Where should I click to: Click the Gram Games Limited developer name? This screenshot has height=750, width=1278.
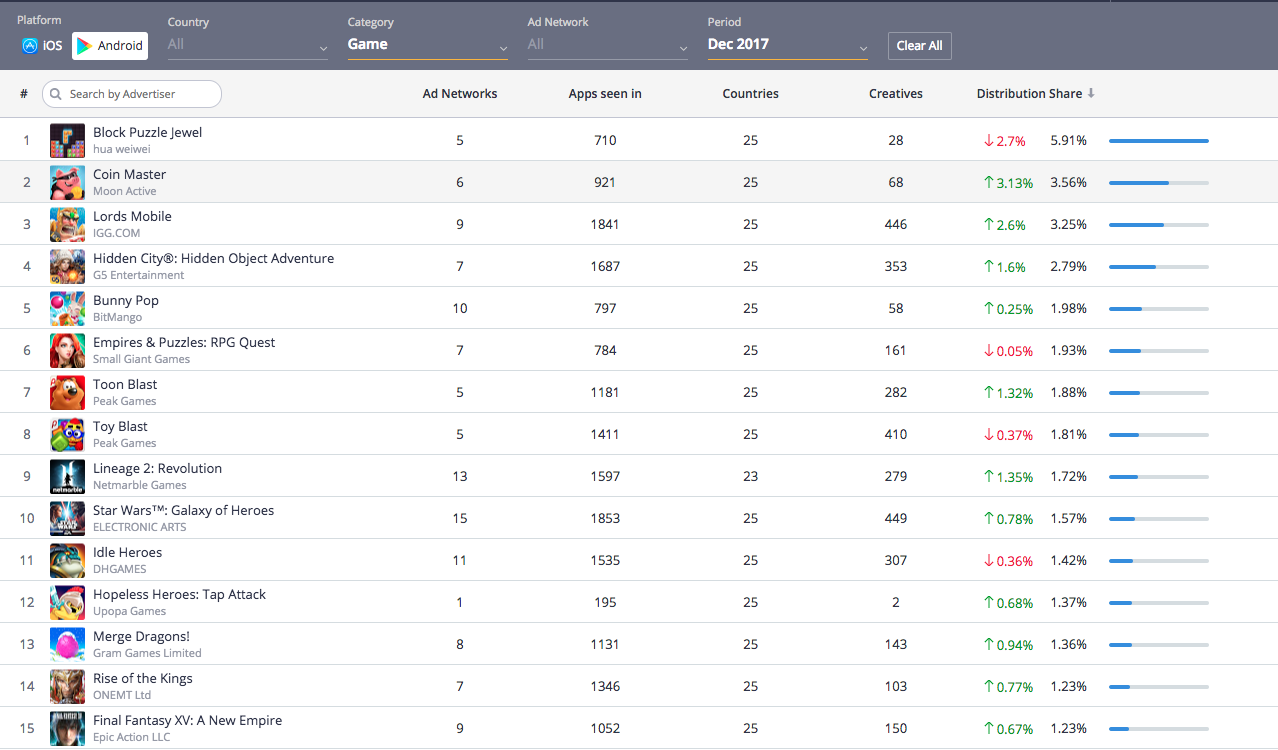[147, 653]
